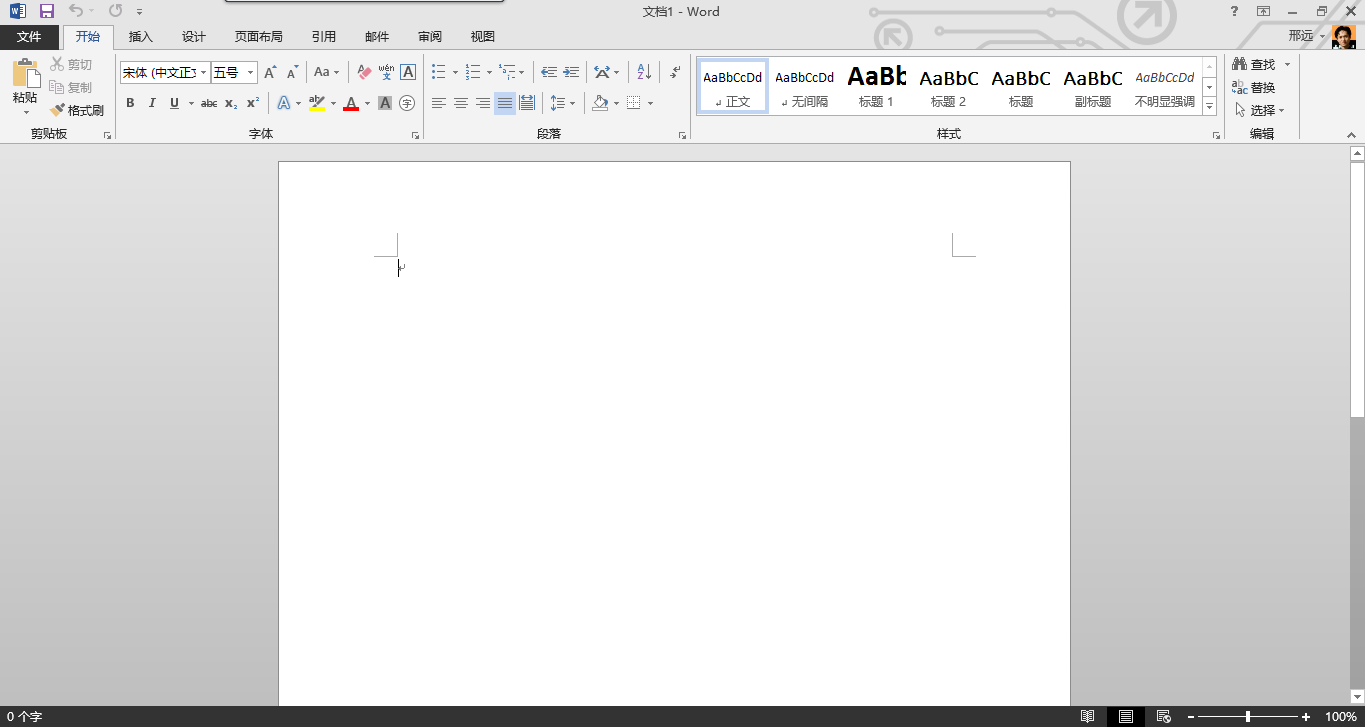This screenshot has width=1365, height=727.
Task: Switch to the 页面布局 (Page Layout) tab
Action: coord(258,37)
